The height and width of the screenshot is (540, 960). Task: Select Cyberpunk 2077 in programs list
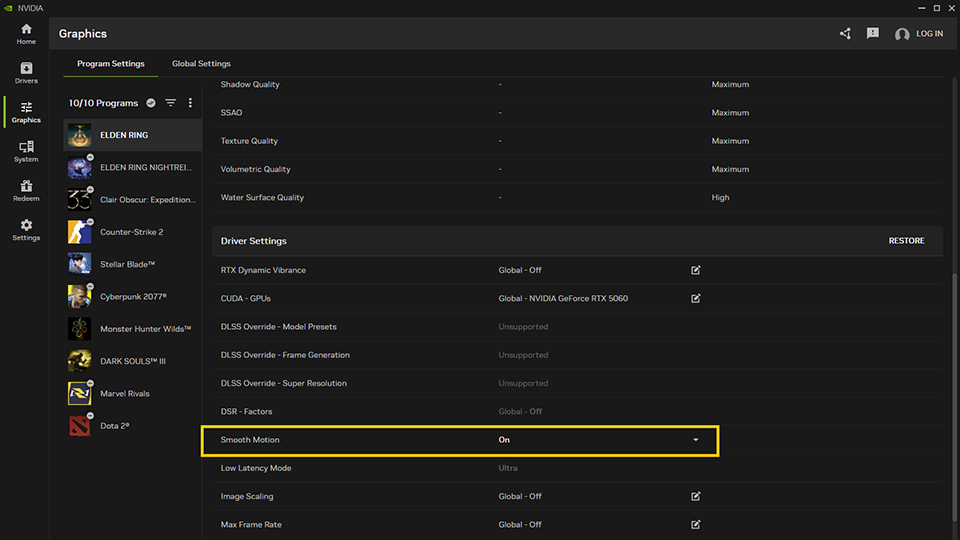pyautogui.click(x=132, y=297)
